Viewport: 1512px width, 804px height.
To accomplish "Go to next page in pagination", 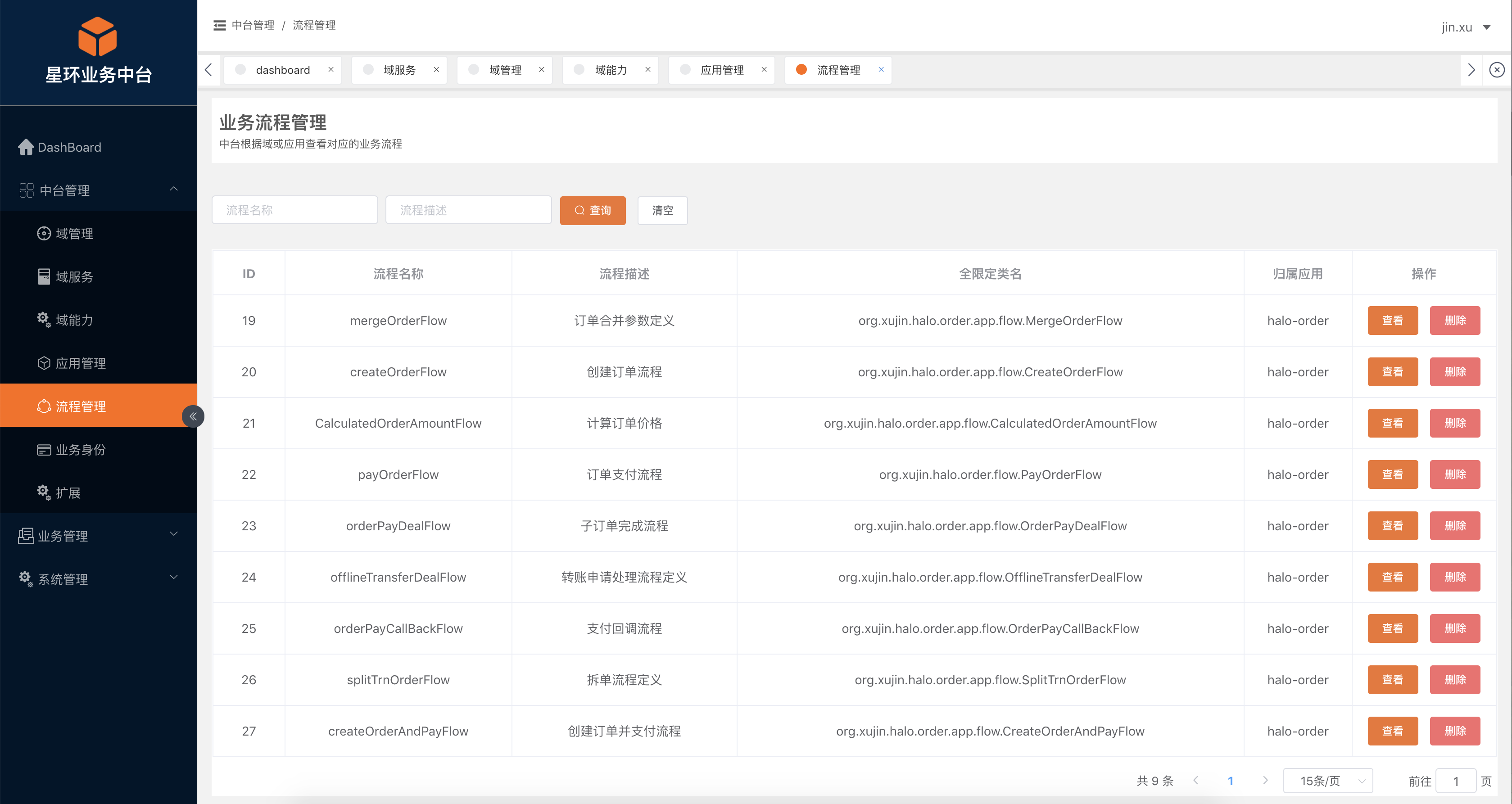I will click(x=1265, y=781).
